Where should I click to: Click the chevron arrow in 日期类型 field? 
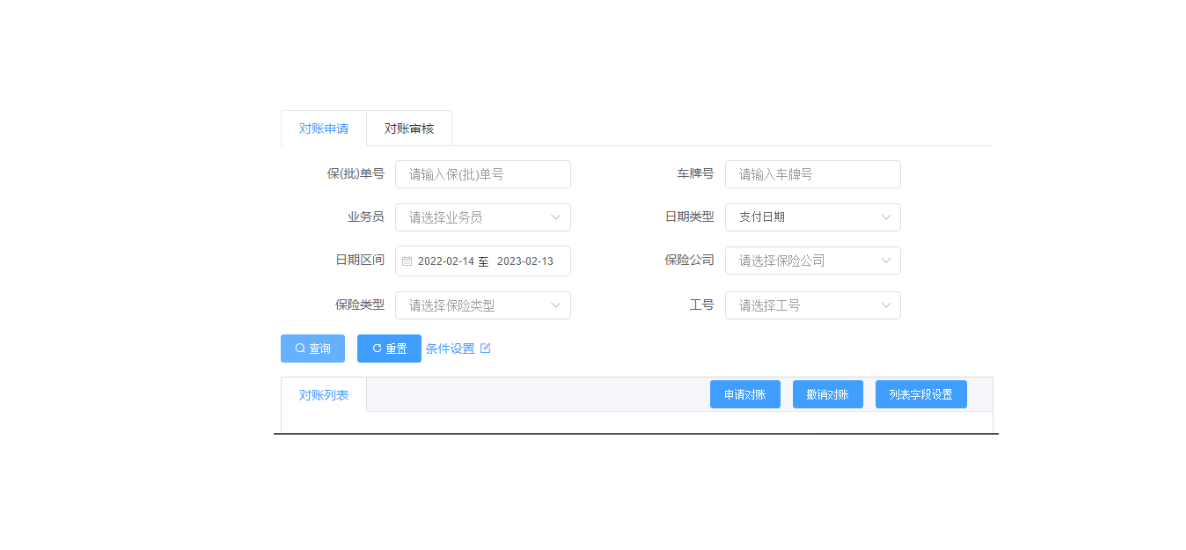[x=886, y=218]
